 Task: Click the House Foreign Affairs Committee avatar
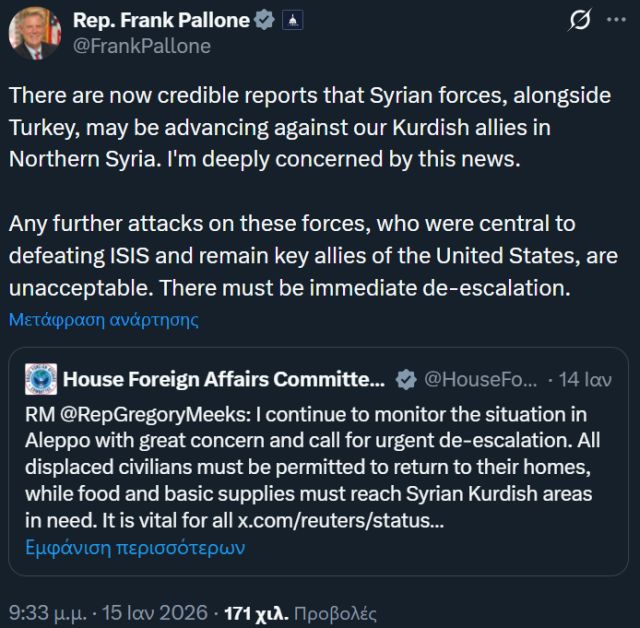[x=40, y=380]
